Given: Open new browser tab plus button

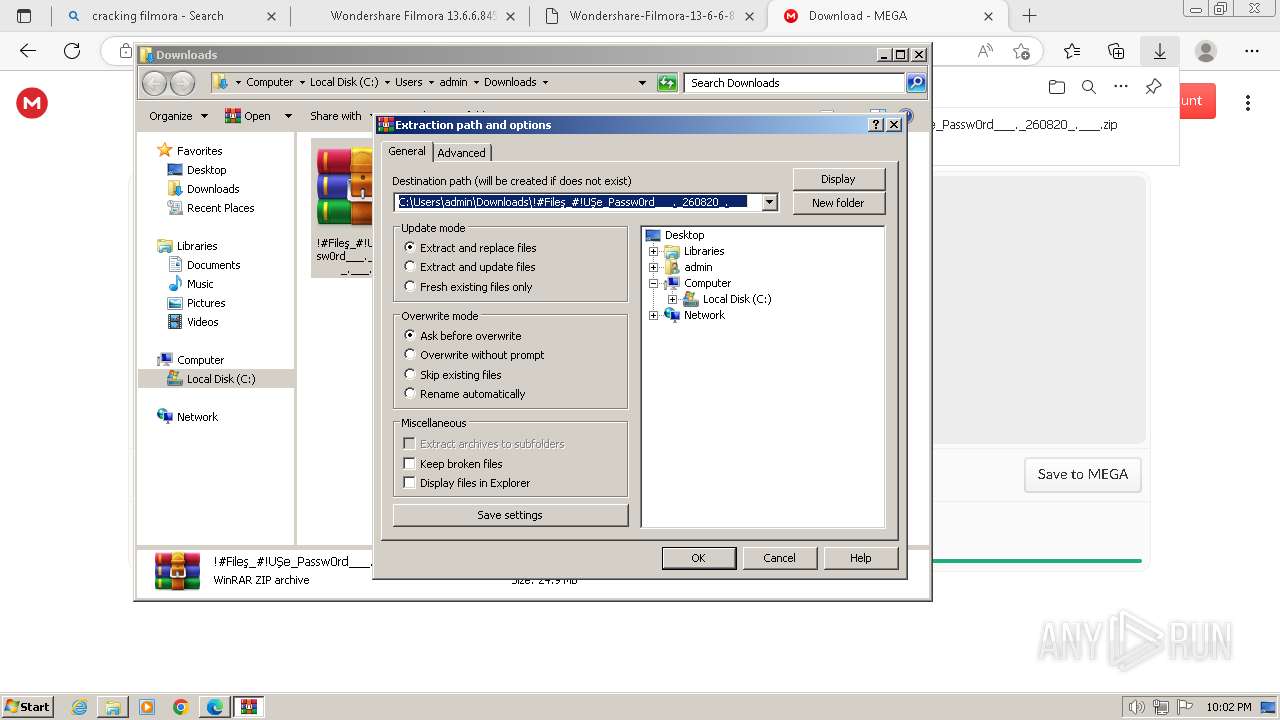Looking at the screenshot, I should pos(1029,16).
